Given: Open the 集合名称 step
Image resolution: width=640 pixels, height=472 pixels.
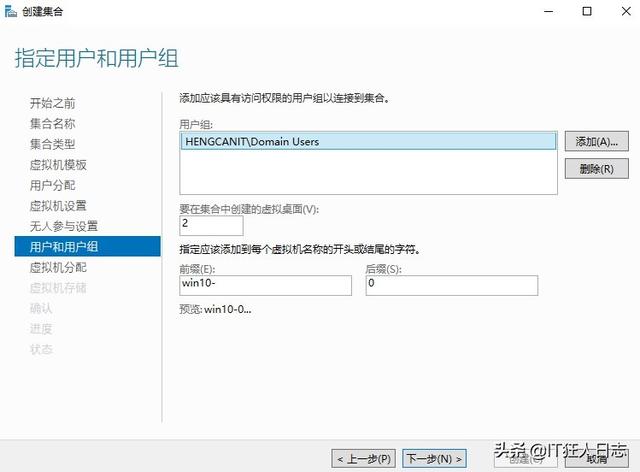Looking at the screenshot, I should [52, 124].
